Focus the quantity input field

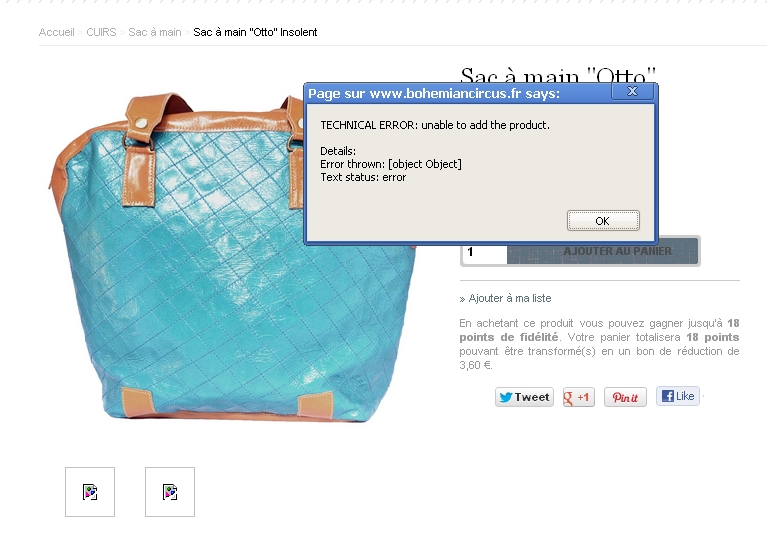pos(484,253)
